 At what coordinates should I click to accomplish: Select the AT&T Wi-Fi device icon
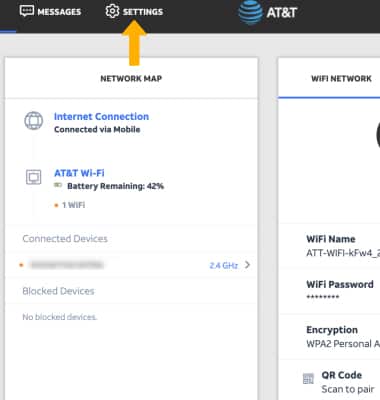coord(34,177)
